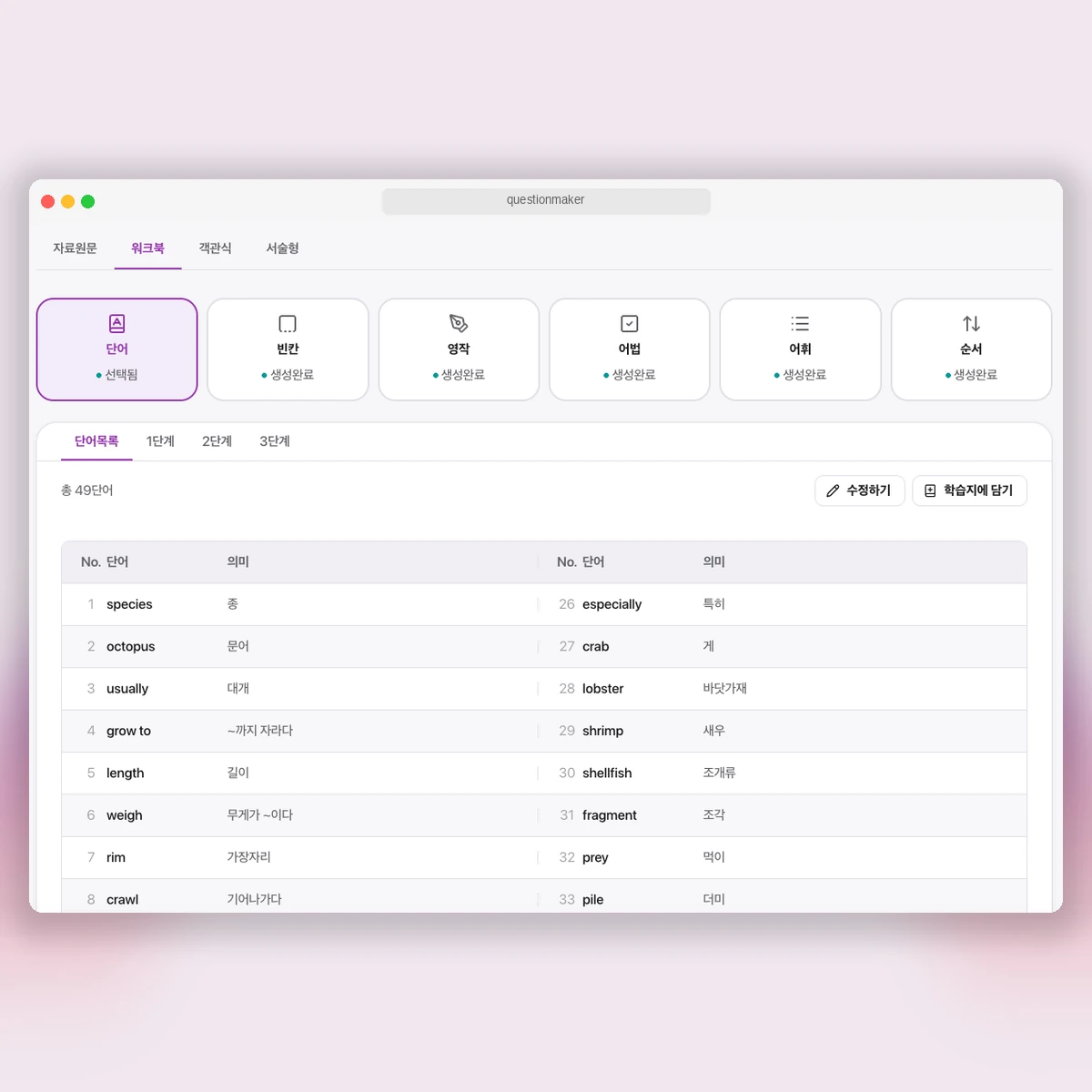Click the 순서 up-down arrows icon
1092x1092 pixels.
(x=971, y=324)
